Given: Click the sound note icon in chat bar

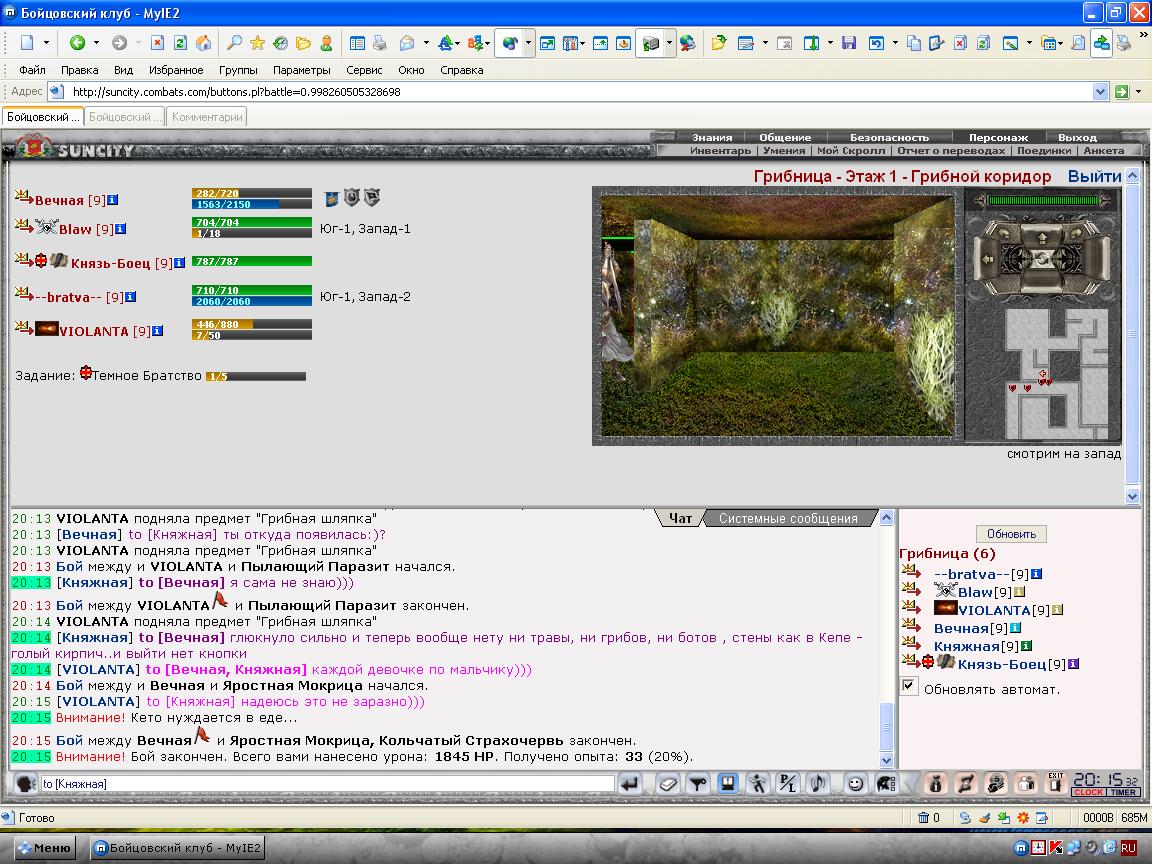Looking at the screenshot, I should 818,784.
